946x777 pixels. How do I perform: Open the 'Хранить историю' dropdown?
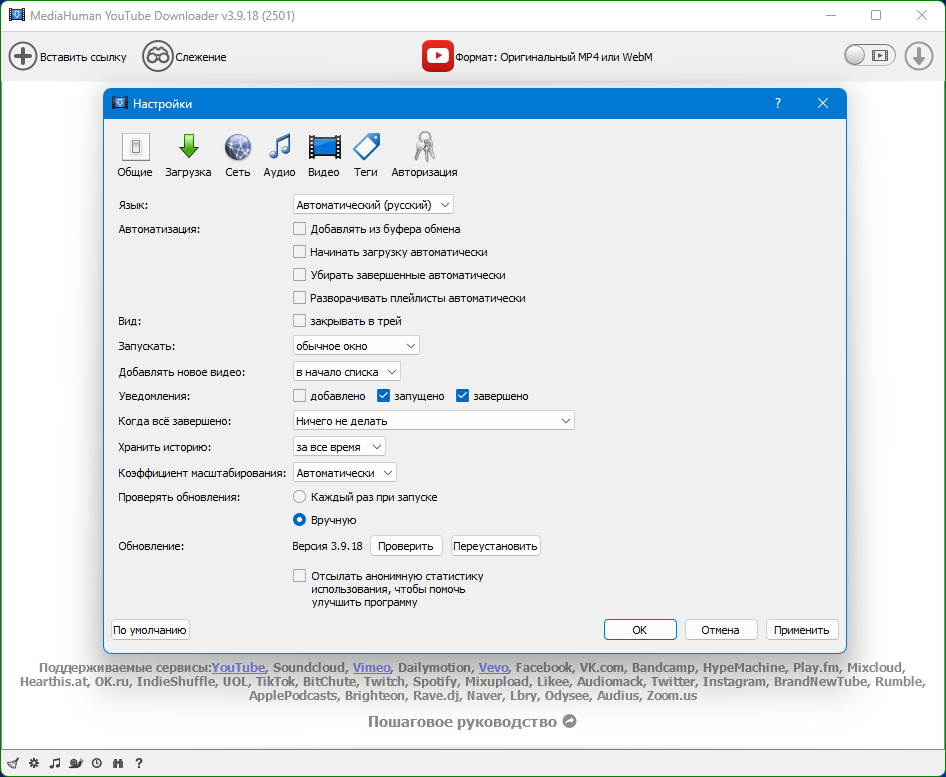(x=339, y=447)
